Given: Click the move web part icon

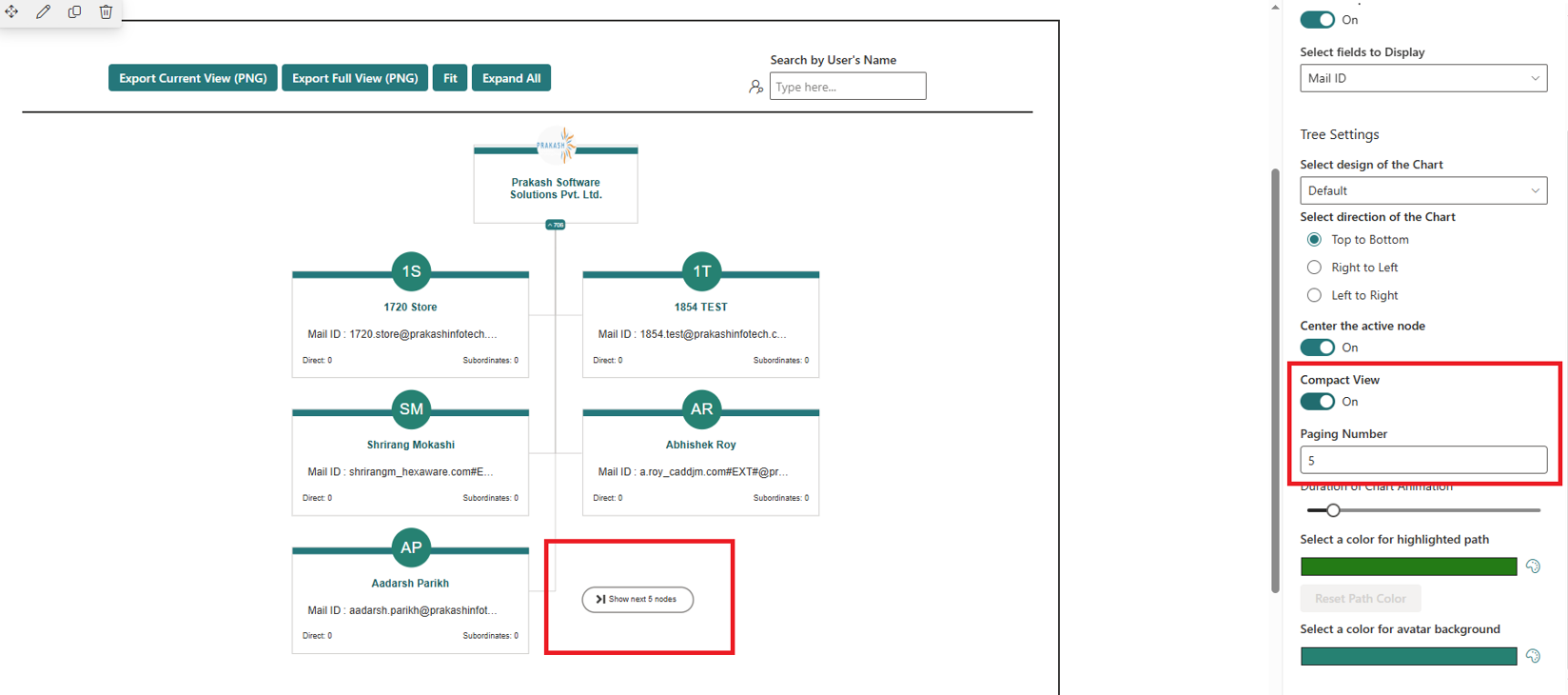Looking at the screenshot, I should (11, 11).
